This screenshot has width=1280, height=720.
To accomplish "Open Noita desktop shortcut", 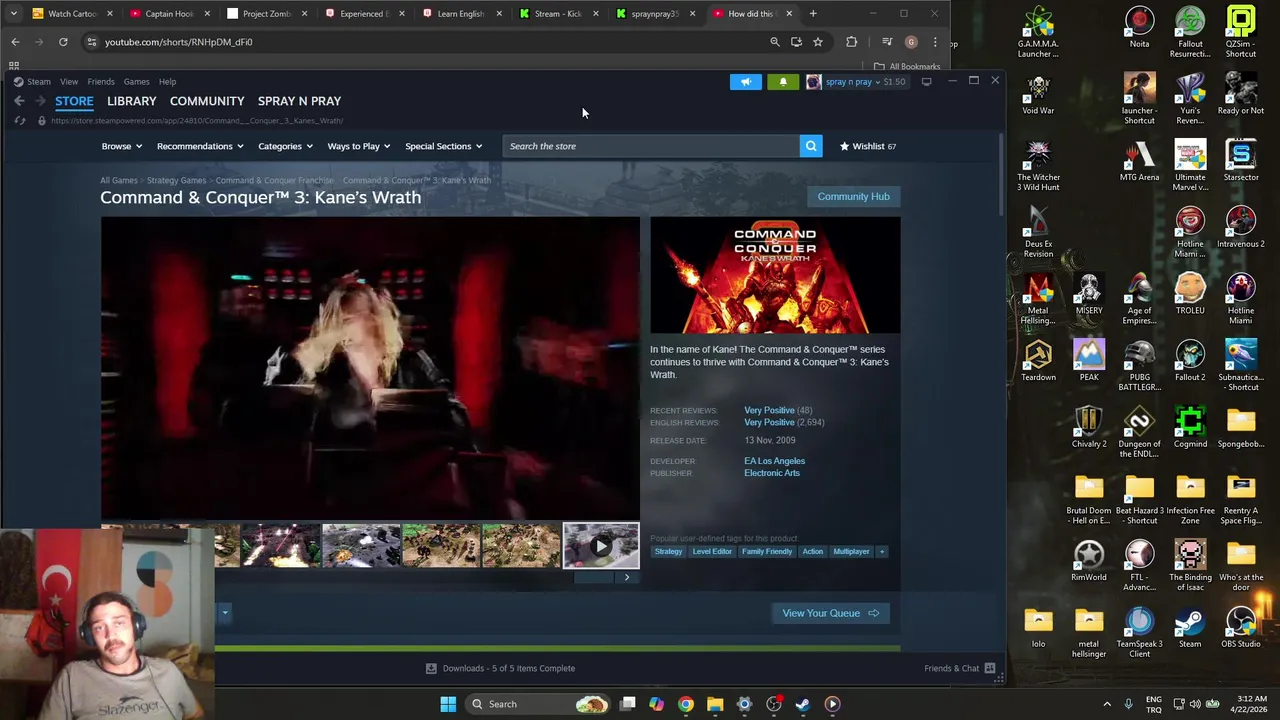I will click(1139, 28).
